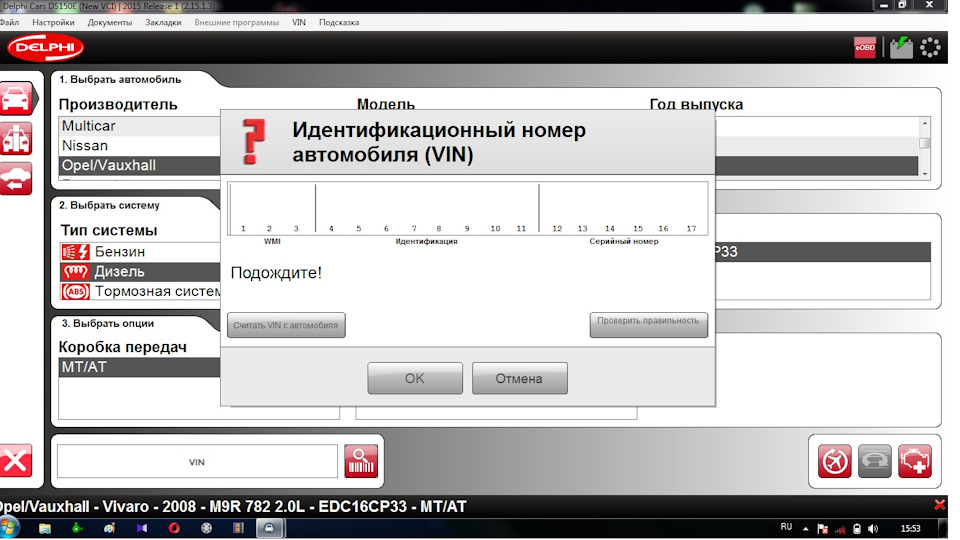Select Opel/Vauxhall manufacturer row
Image resolution: width=960 pixels, height=540 pixels.
[x=140, y=165]
